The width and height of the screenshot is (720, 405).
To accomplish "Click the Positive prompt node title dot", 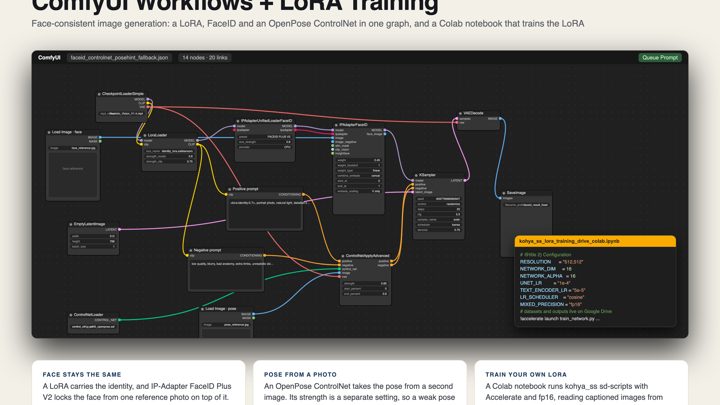I will pyautogui.click(x=230, y=189).
